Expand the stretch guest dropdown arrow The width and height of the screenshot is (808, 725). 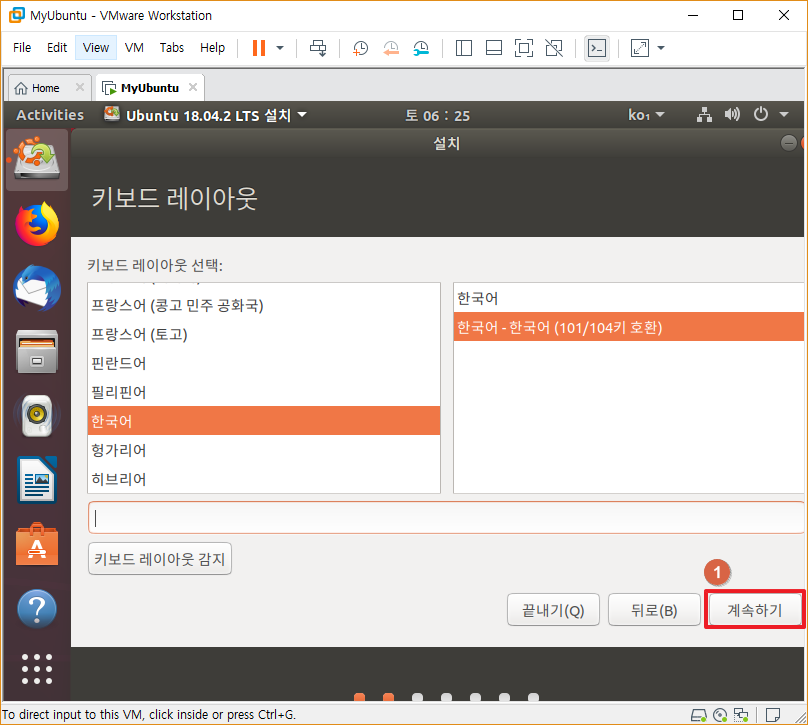661,48
